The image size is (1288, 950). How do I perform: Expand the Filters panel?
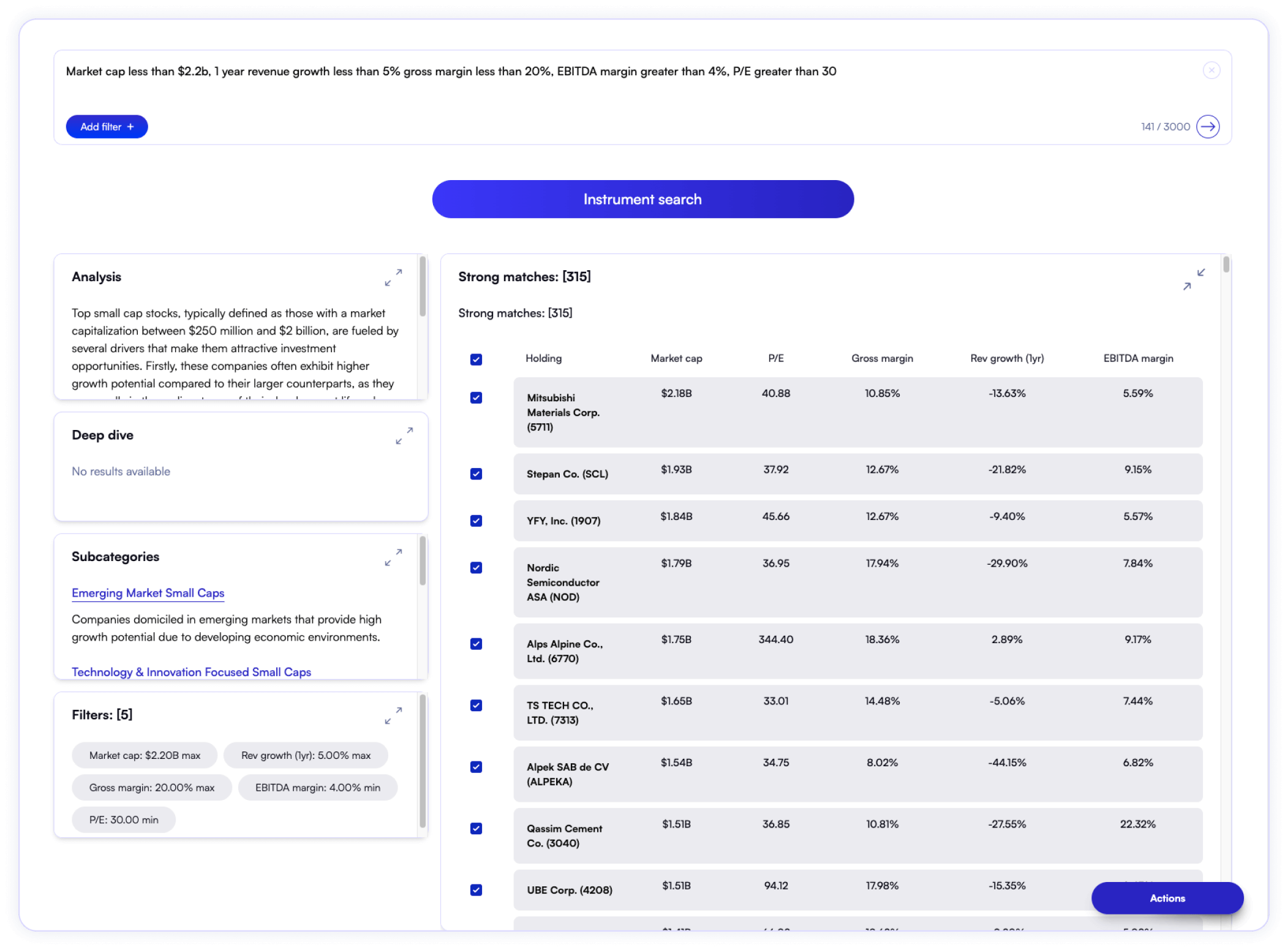[393, 715]
